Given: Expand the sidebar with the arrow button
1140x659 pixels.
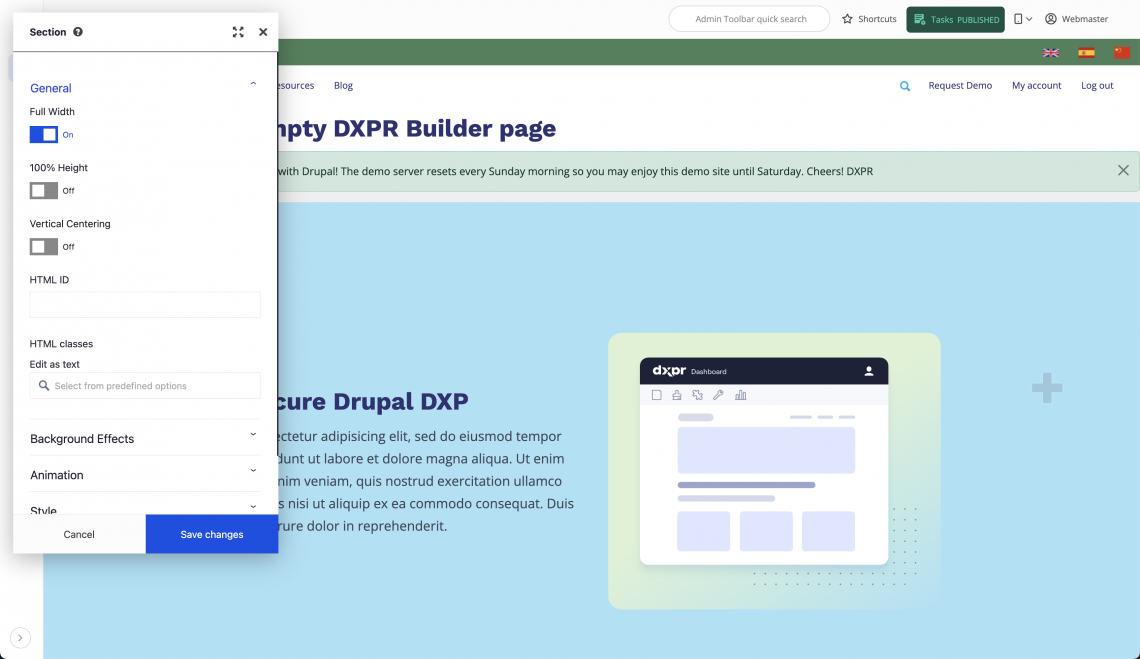Looking at the screenshot, I should [x=20, y=638].
